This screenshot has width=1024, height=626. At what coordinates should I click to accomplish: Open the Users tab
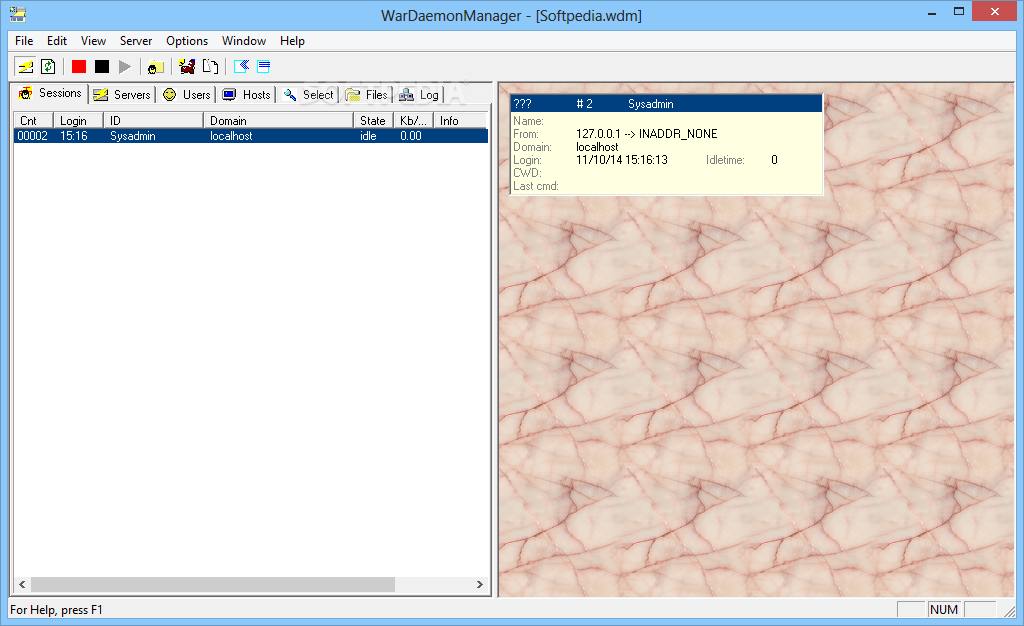(187, 95)
